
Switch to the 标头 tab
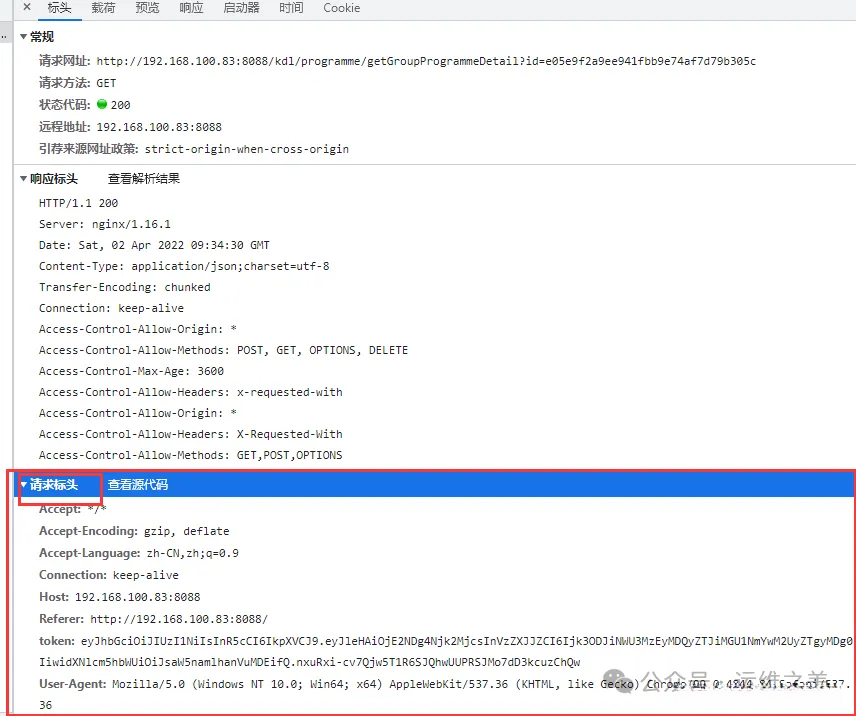59,8
